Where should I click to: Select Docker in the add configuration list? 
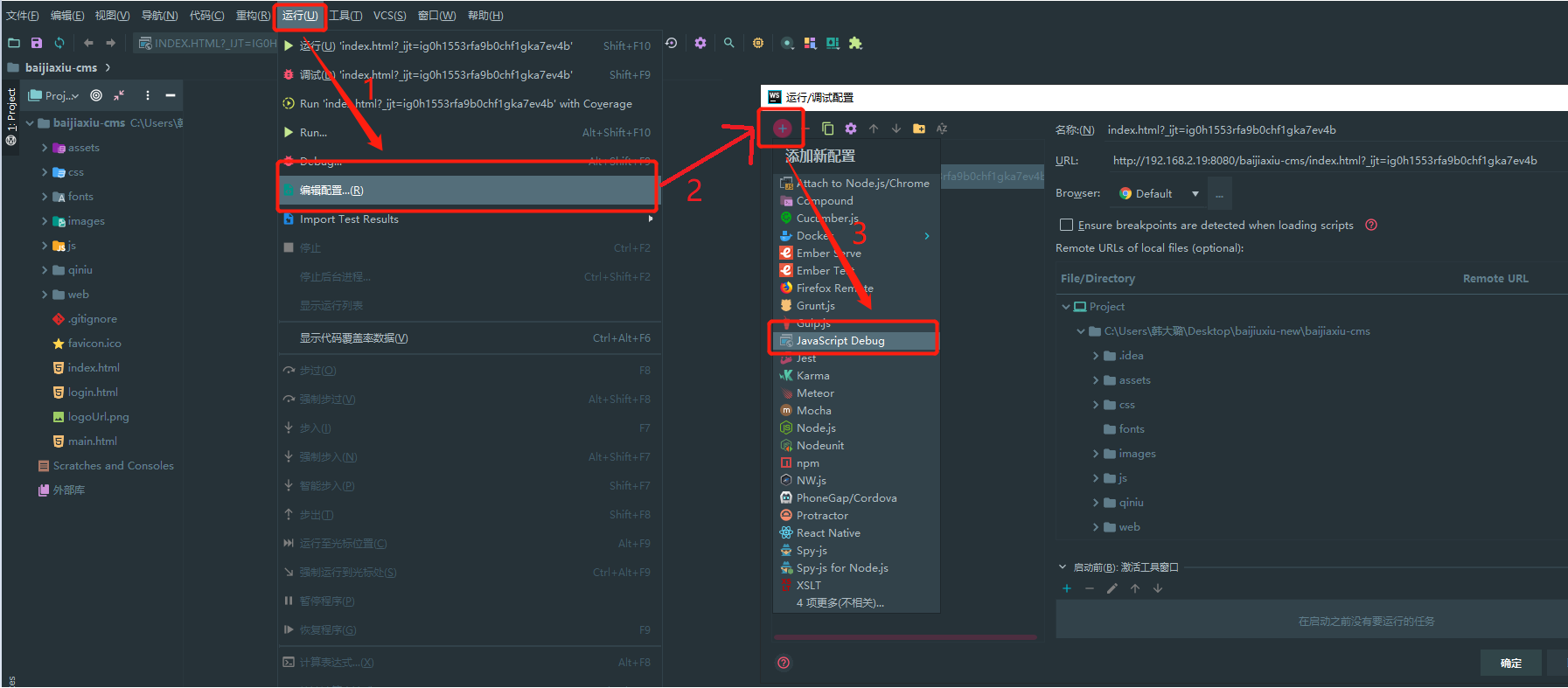[x=855, y=236]
